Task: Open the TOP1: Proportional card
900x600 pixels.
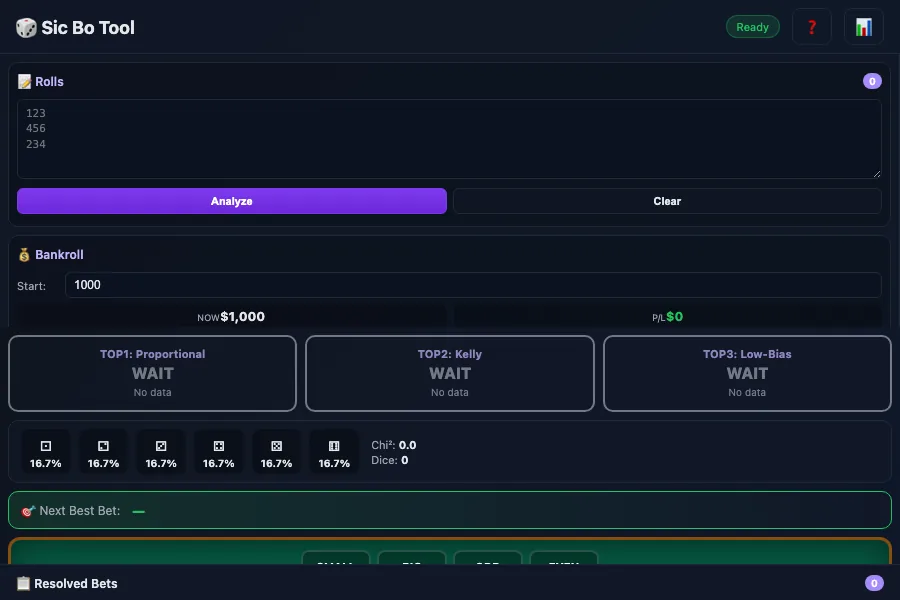Action: pyautogui.click(x=152, y=373)
